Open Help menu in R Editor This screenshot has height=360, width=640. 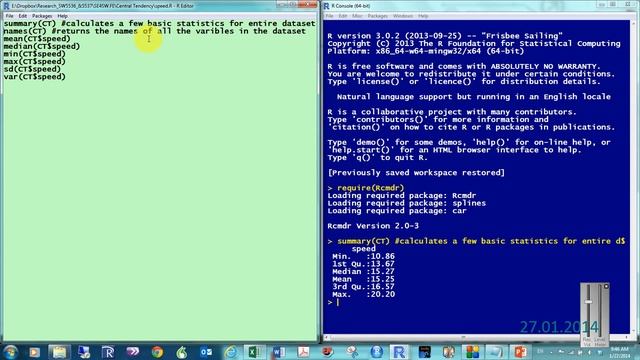pos(62,16)
